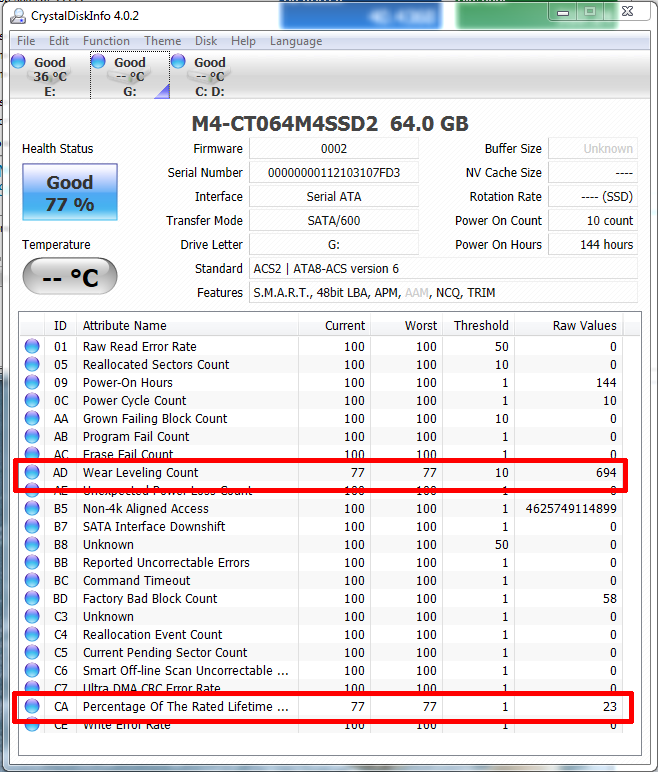Screen dimensions: 658x772
Task: Click the Threshold column header
Action: pyautogui.click(x=478, y=325)
